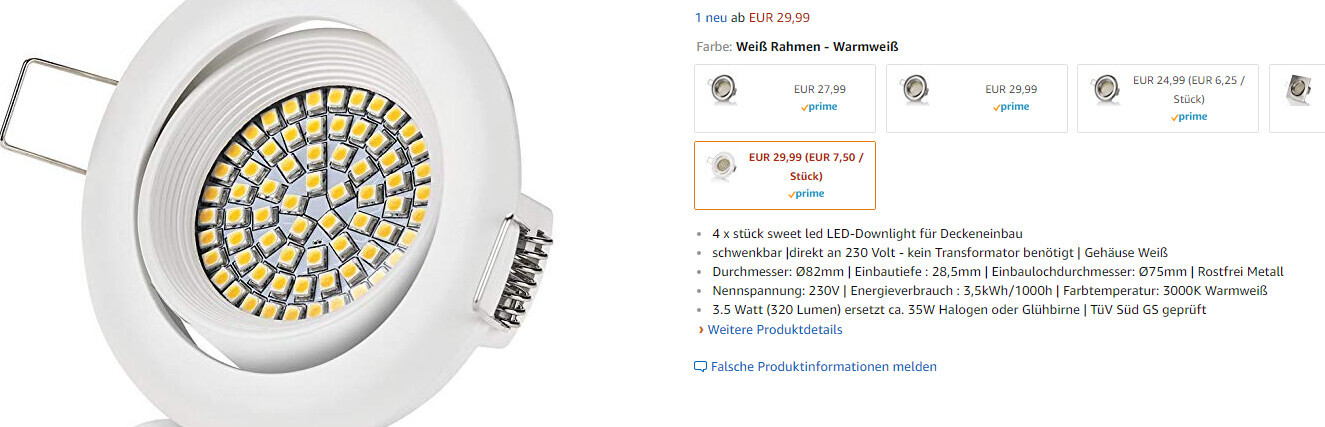This screenshot has height=427, width=1325.
Task: Click the white lamp thumbnail in the selected option
Action: pyautogui.click(x=721, y=167)
